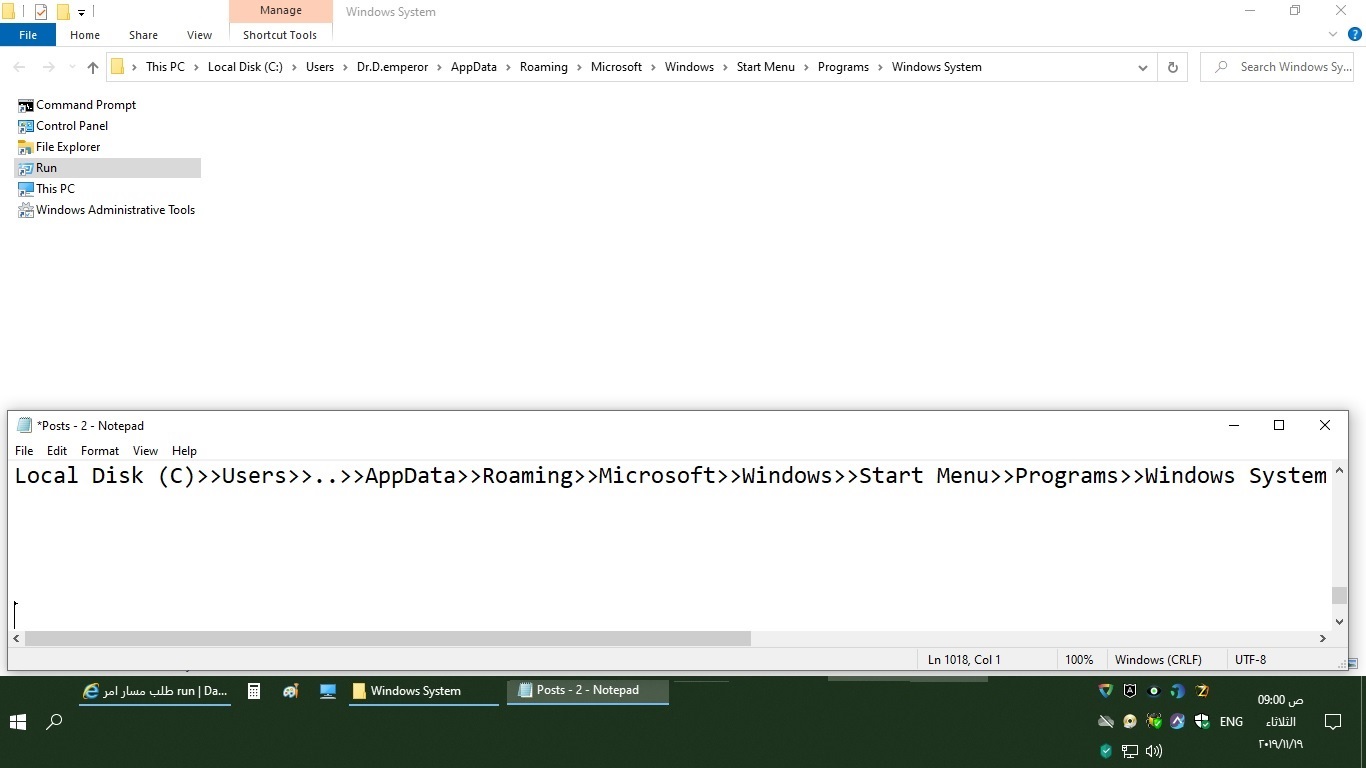The image size is (1366, 768).
Task: Open Notepad's Format menu
Action: tap(100, 451)
